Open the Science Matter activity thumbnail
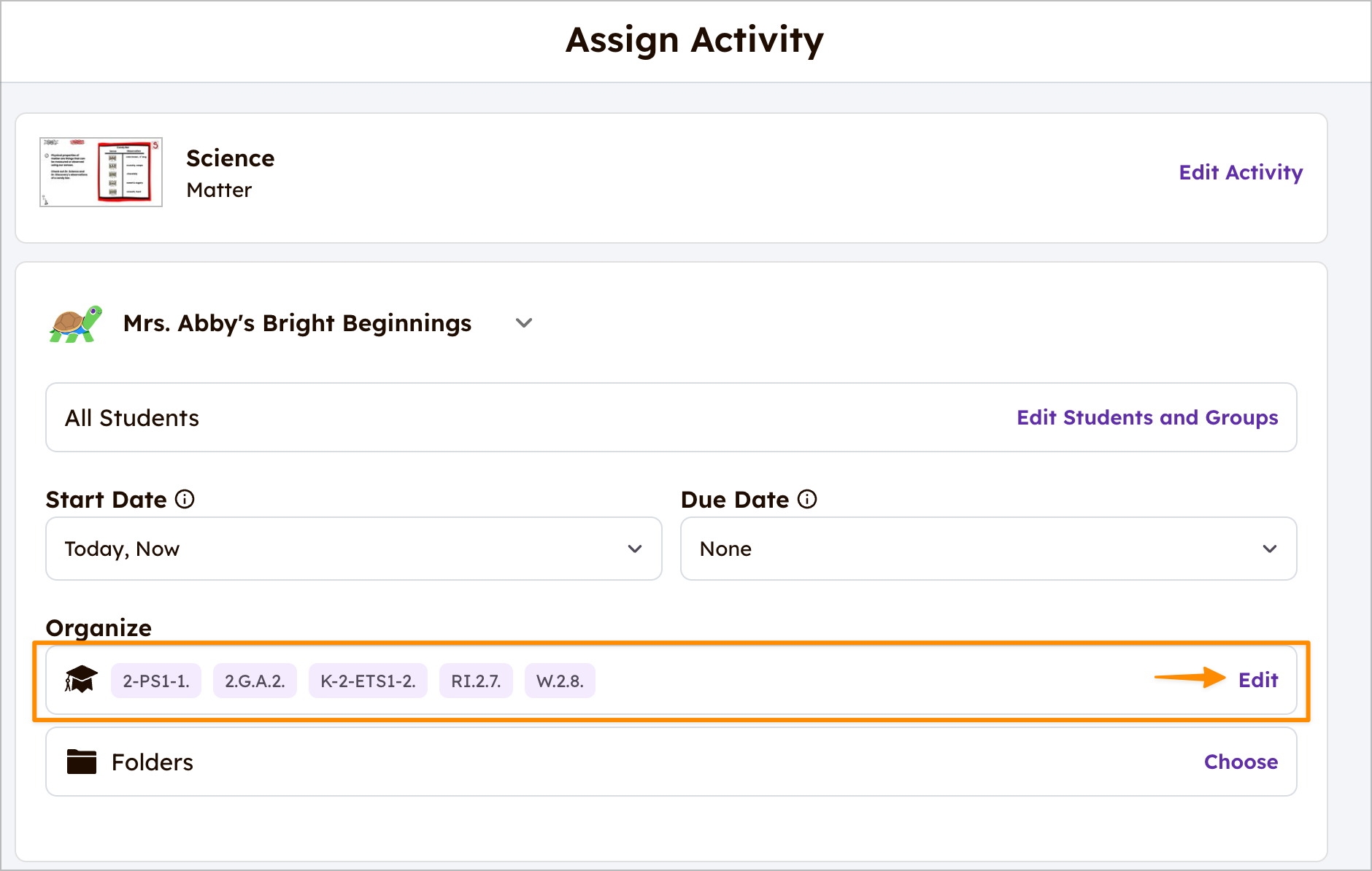 click(x=101, y=172)
